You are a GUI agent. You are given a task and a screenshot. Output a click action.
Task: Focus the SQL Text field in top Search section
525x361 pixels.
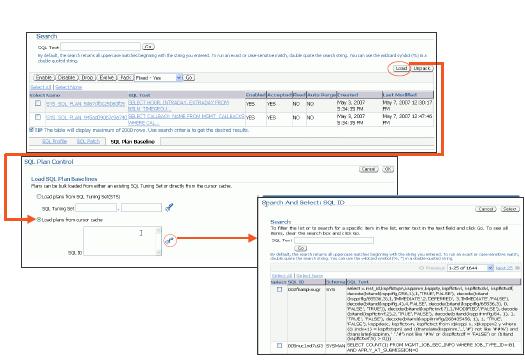coord(101,47)
